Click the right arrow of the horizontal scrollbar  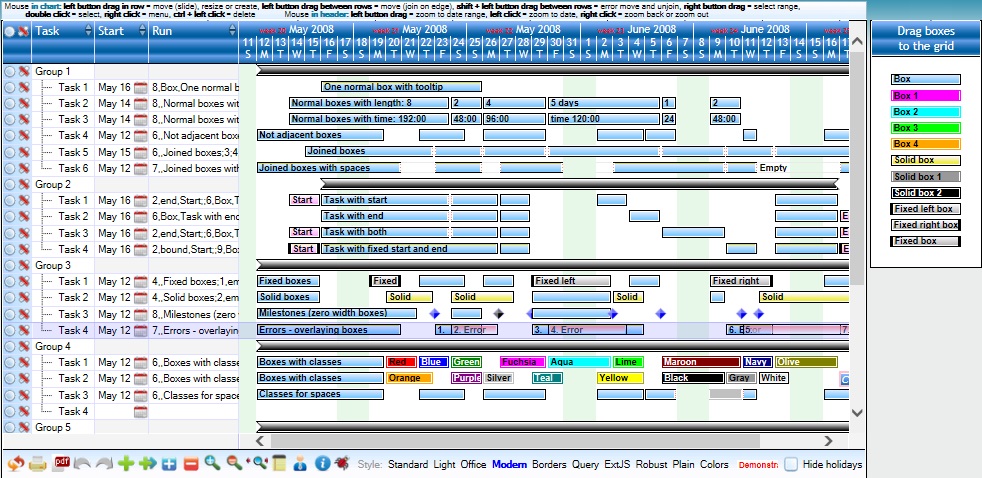828,441
